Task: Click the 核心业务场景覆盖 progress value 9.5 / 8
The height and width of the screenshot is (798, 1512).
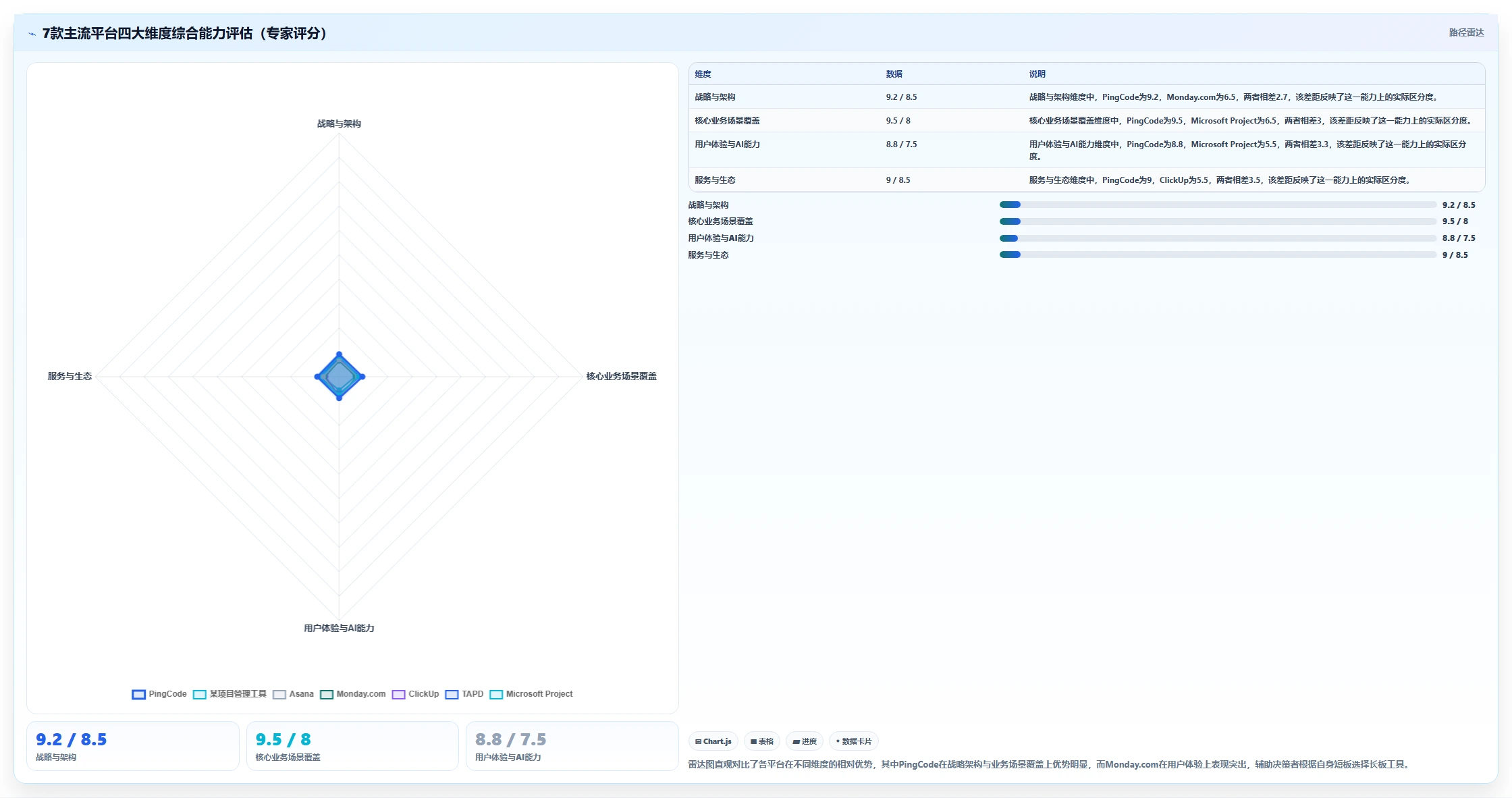Action: 1455,221
